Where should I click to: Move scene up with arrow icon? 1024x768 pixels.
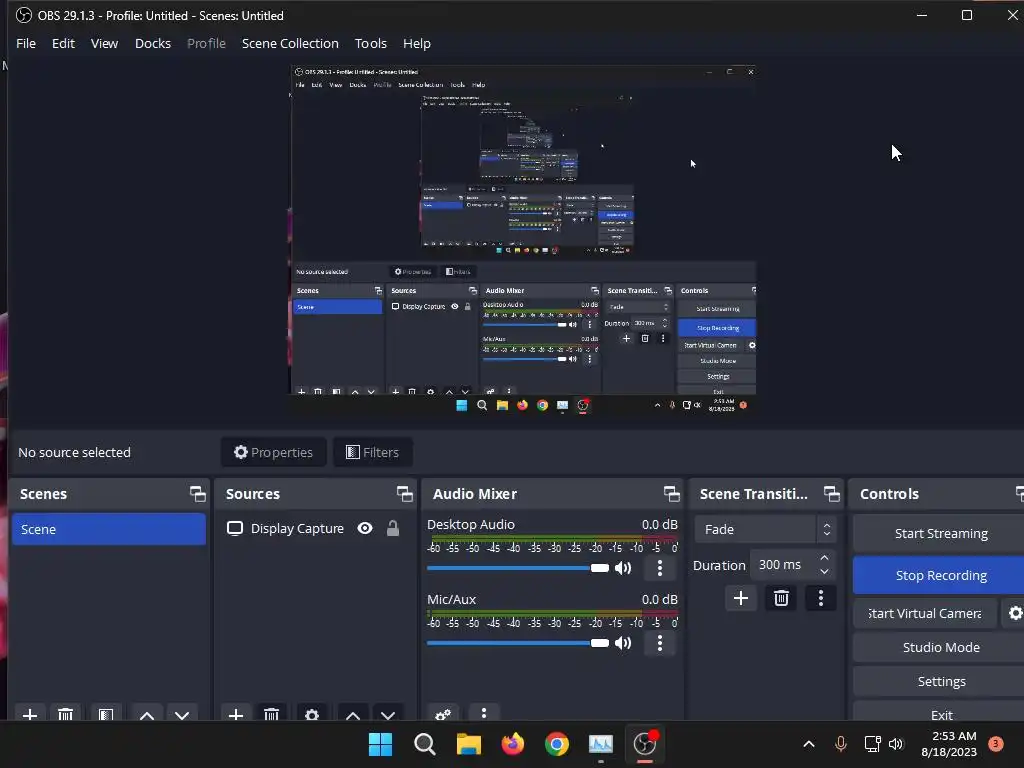click(147, 714)
